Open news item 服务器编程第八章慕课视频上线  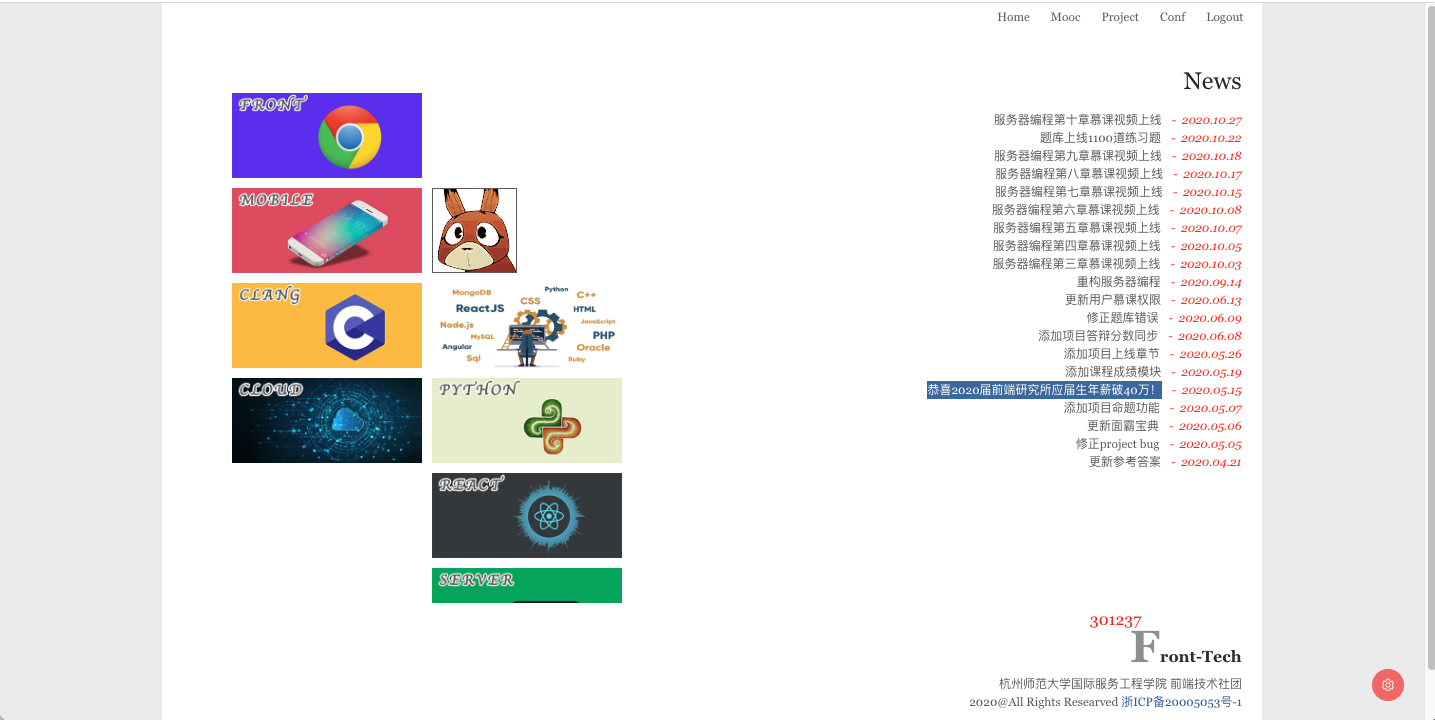[x=1078, y=174]
